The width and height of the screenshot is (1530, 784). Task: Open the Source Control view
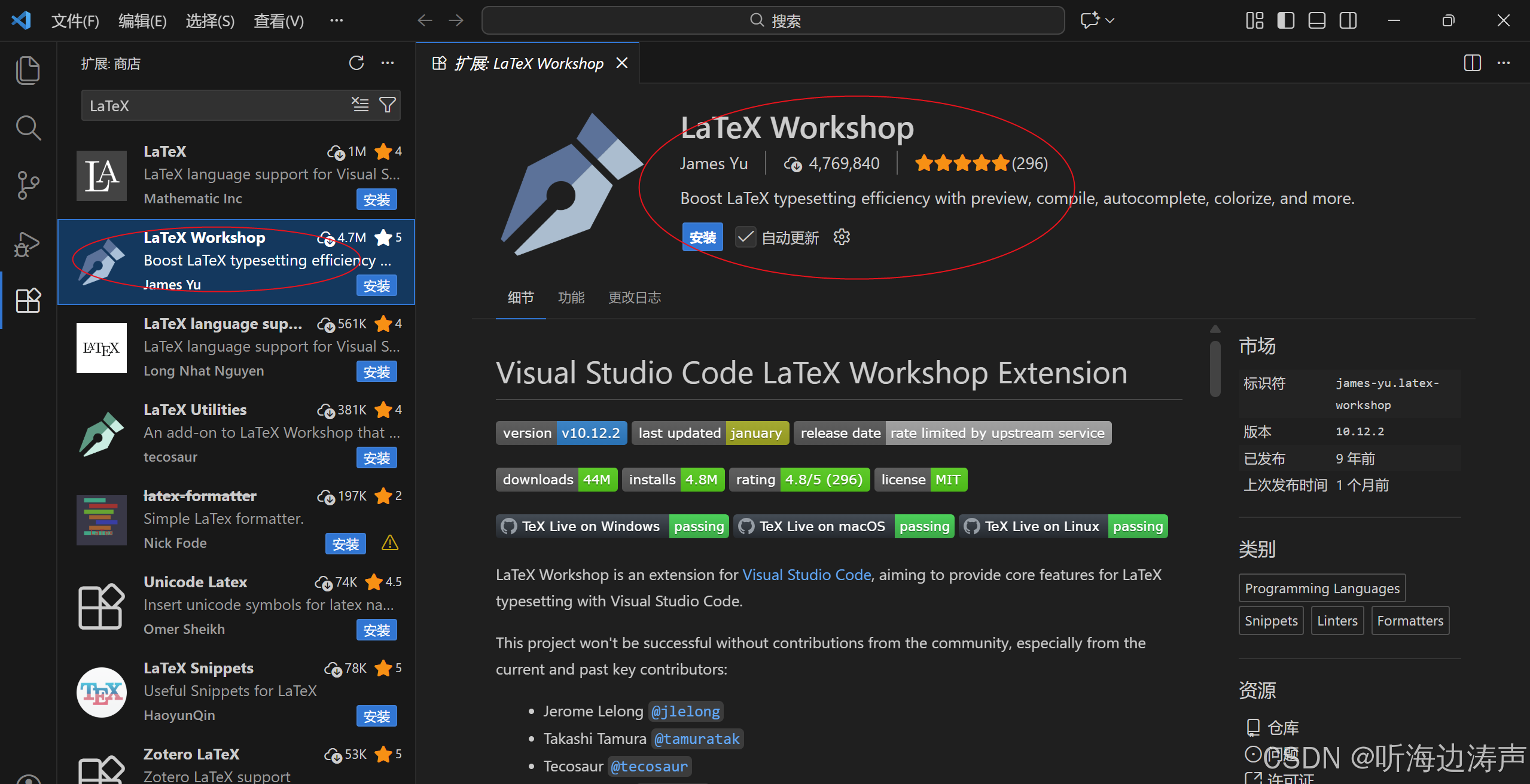pos(28,185)
